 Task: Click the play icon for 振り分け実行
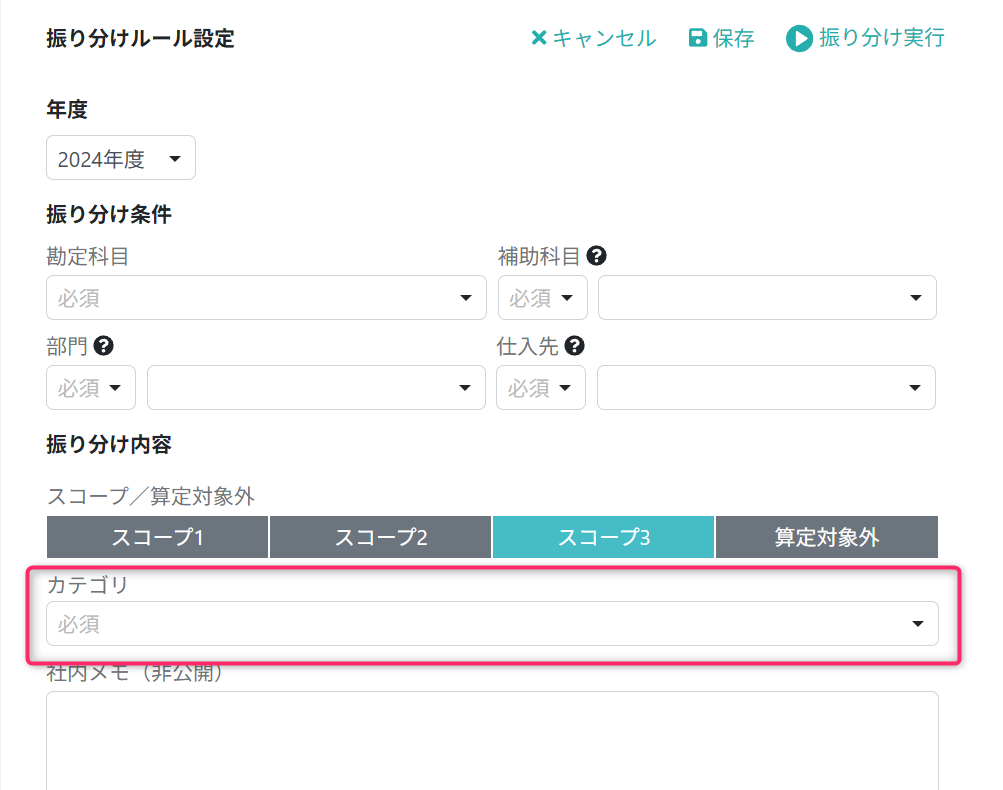coord(799,39)
